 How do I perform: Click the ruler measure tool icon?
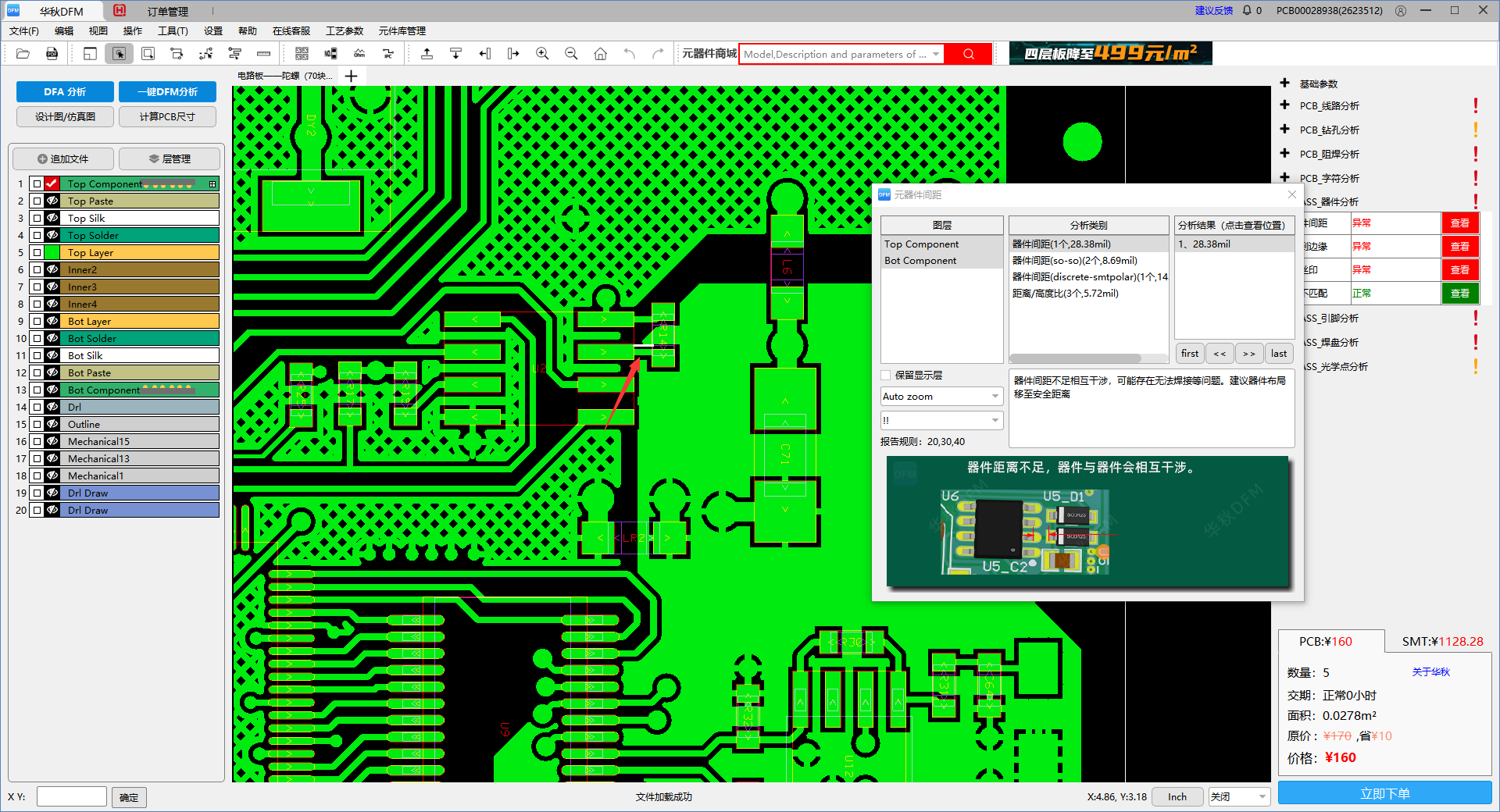263,54
